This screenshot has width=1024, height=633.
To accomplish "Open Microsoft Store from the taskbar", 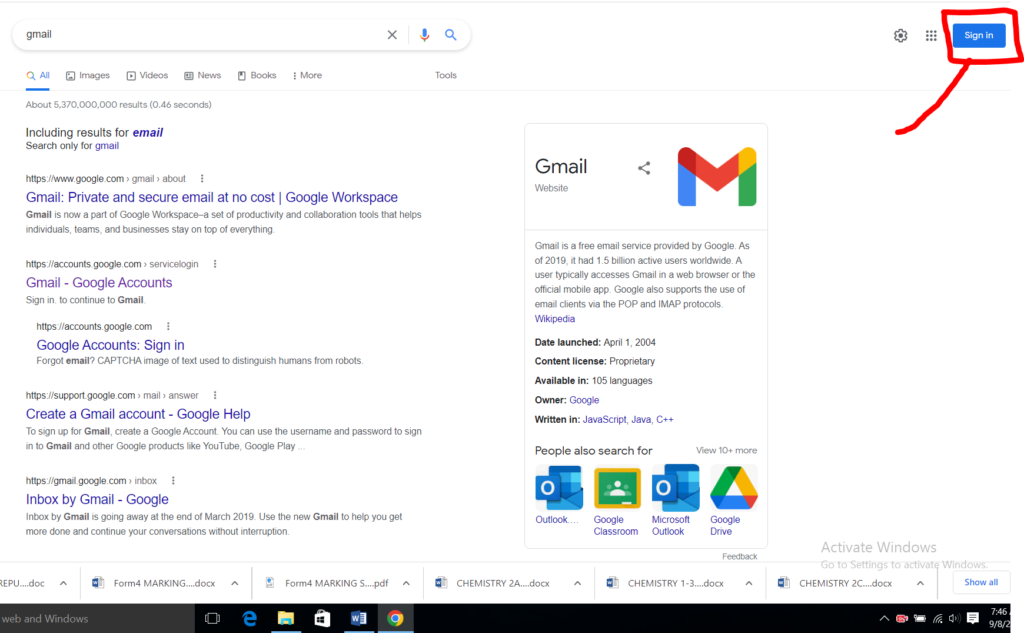I will click(x=322, y=618).
